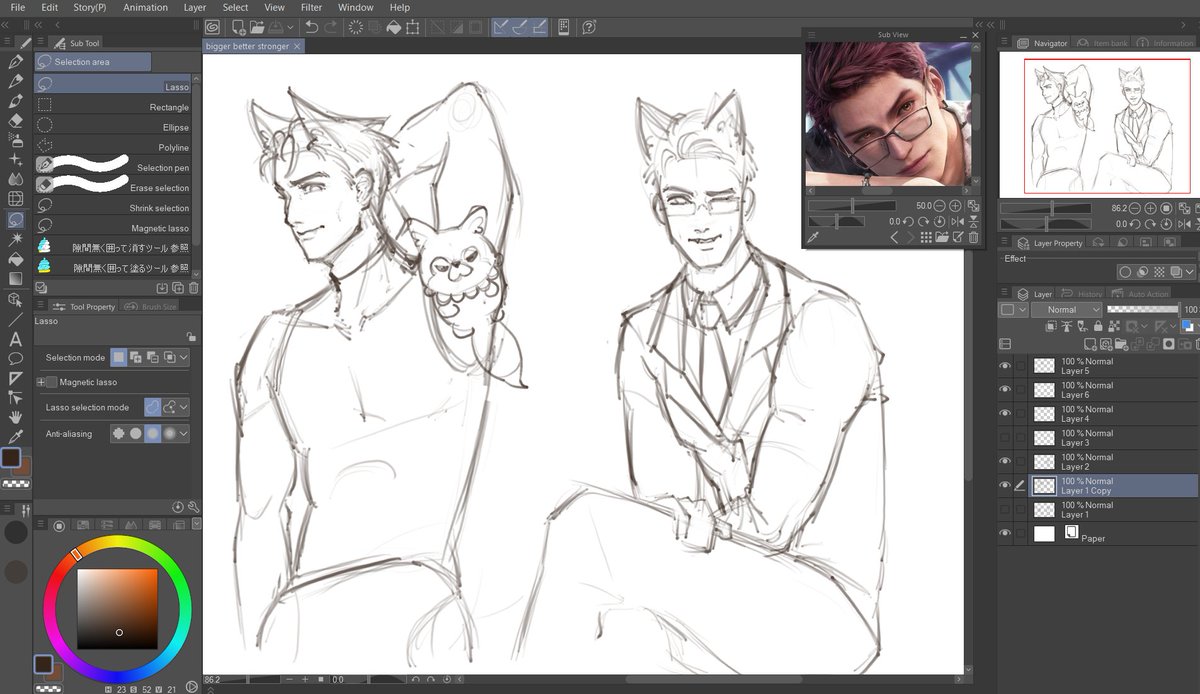Undo the last action
The height and width of the screenshot is (694, 1200).
(x=312, y=27)
